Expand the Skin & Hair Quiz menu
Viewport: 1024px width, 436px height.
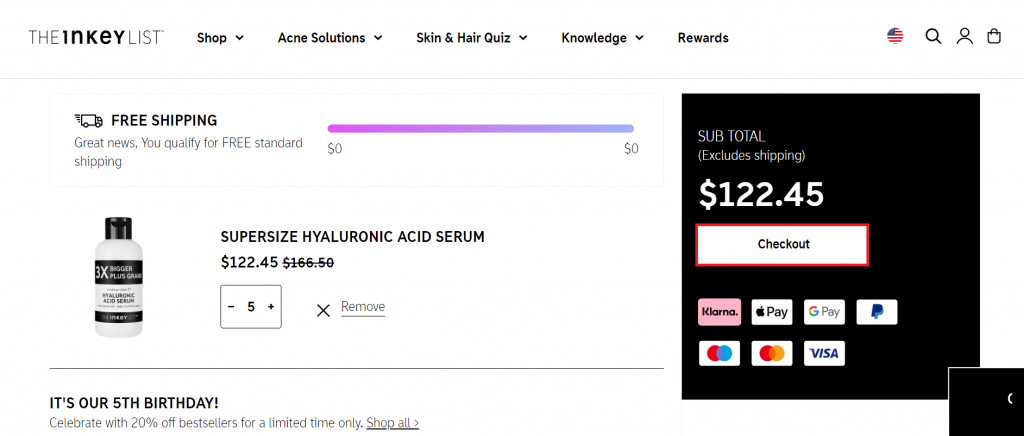pos(472,38)
